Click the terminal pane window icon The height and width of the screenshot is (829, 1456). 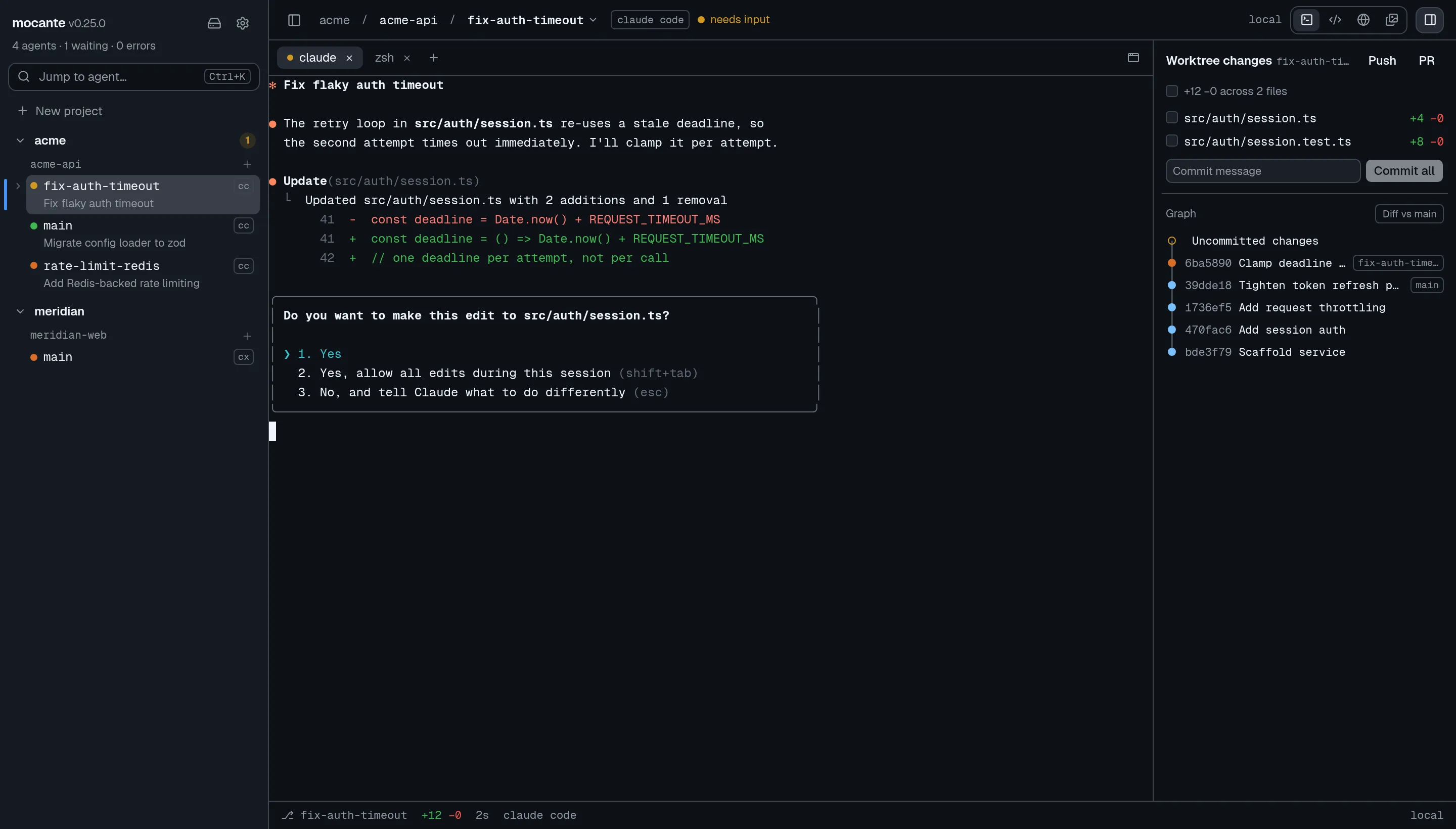[x=1133, y=58]
